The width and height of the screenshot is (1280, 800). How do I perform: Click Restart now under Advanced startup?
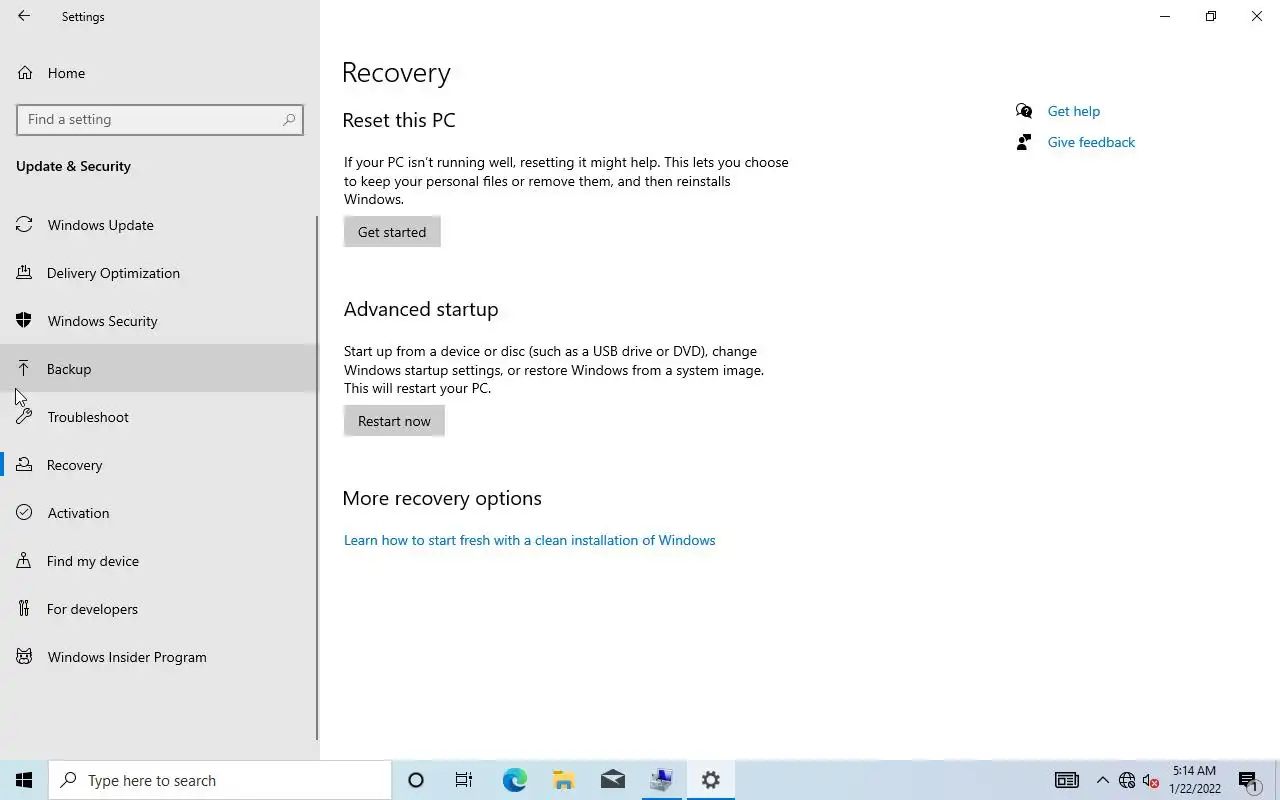coord(394,421)
